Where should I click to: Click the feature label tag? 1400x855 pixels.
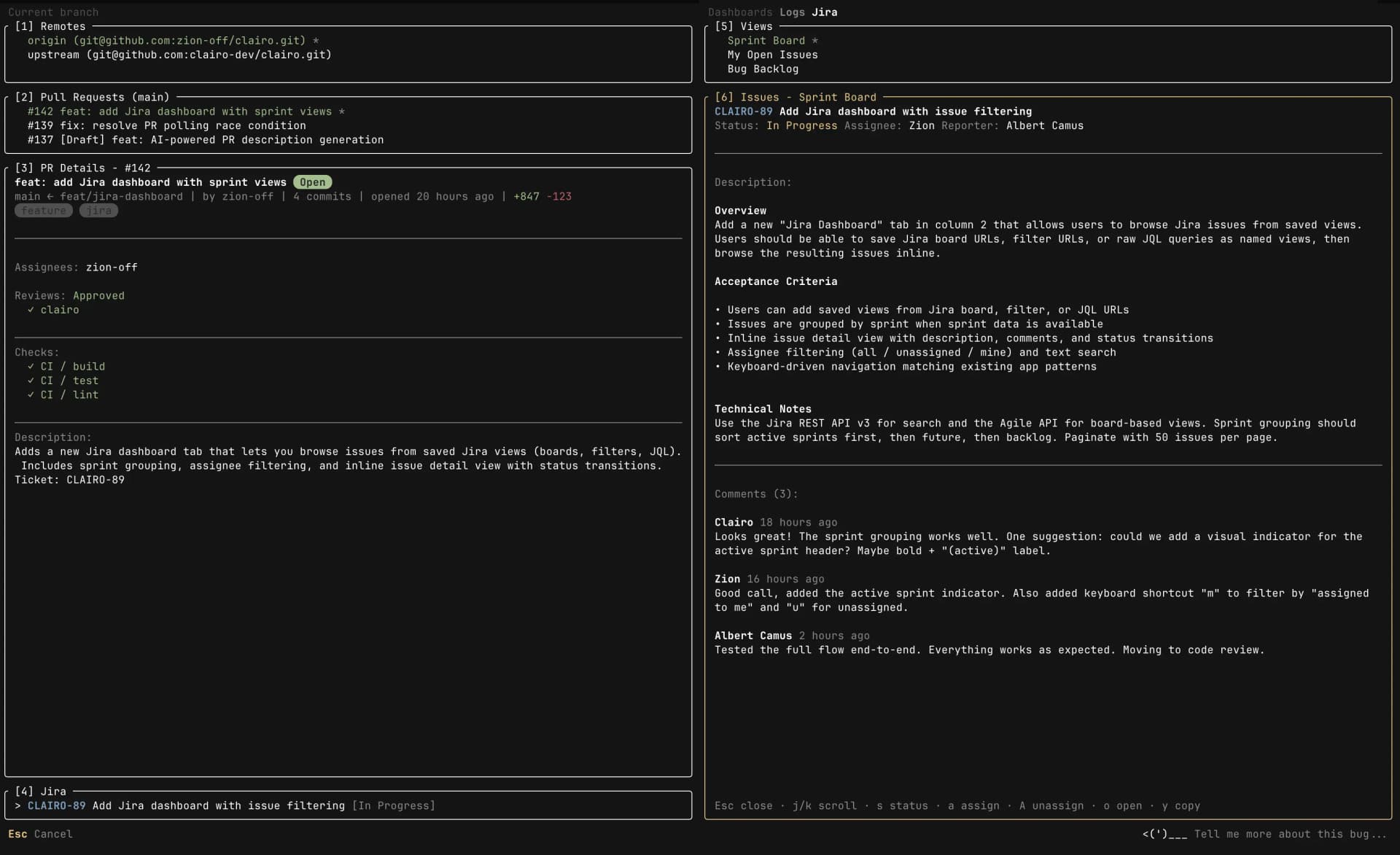click(43, 211)
